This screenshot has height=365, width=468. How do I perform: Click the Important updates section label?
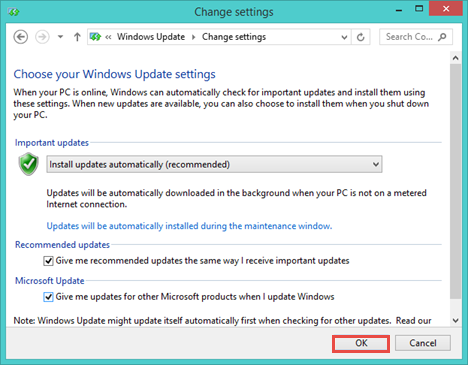coord(52,143)
